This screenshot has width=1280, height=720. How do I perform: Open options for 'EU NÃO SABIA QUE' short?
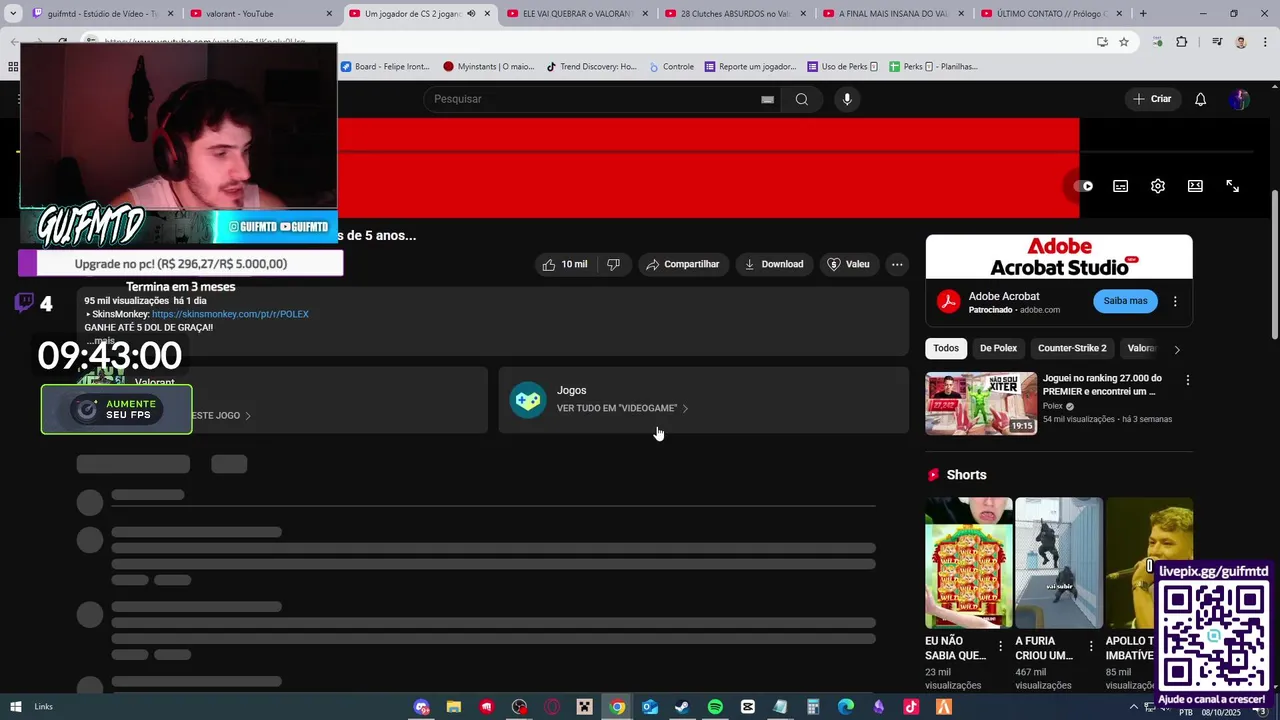[1000, 647]
